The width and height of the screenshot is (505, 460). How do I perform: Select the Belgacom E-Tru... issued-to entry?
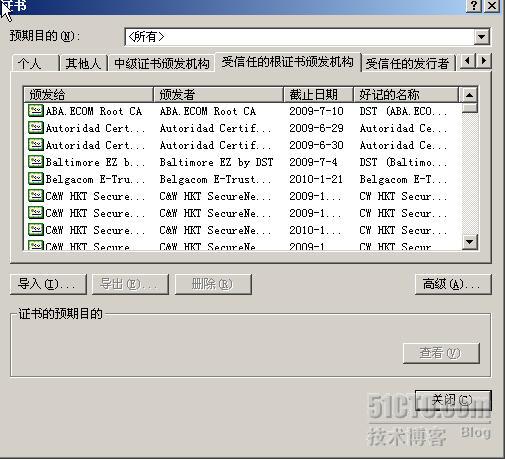95,179
